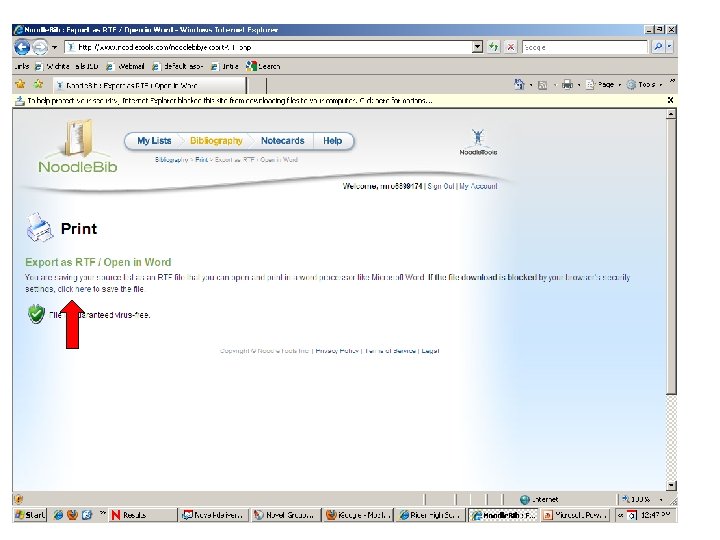Click the browser Forward arrow button

40,47
